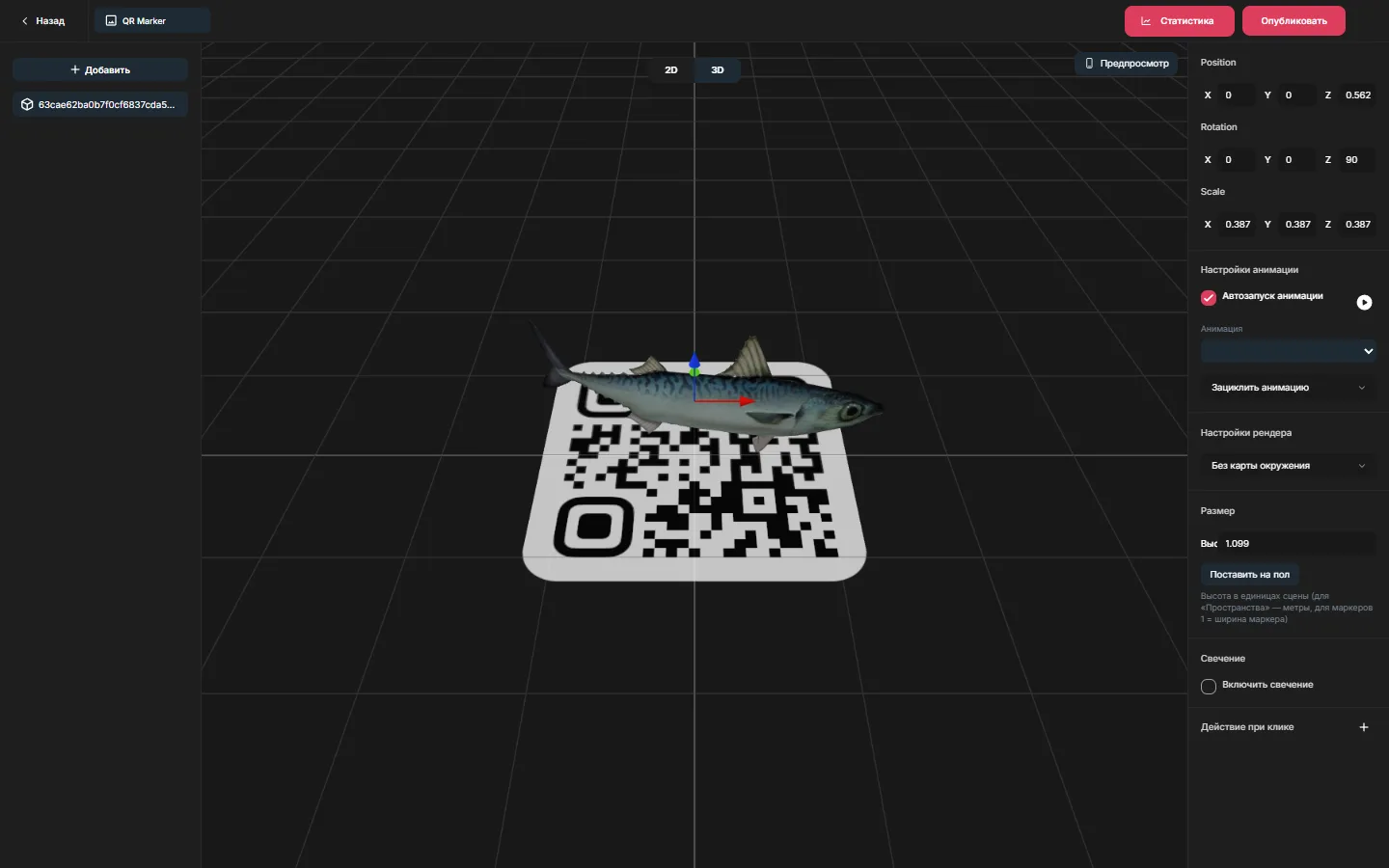Open Предпросмотр
Screen dimensions: 1389x868
[x=1127, y=64]
